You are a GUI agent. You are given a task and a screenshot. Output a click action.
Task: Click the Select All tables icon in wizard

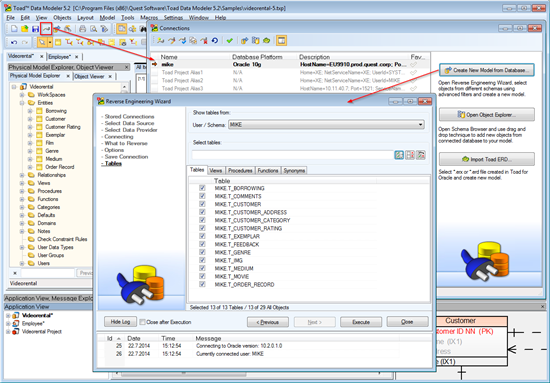[399, 155]
